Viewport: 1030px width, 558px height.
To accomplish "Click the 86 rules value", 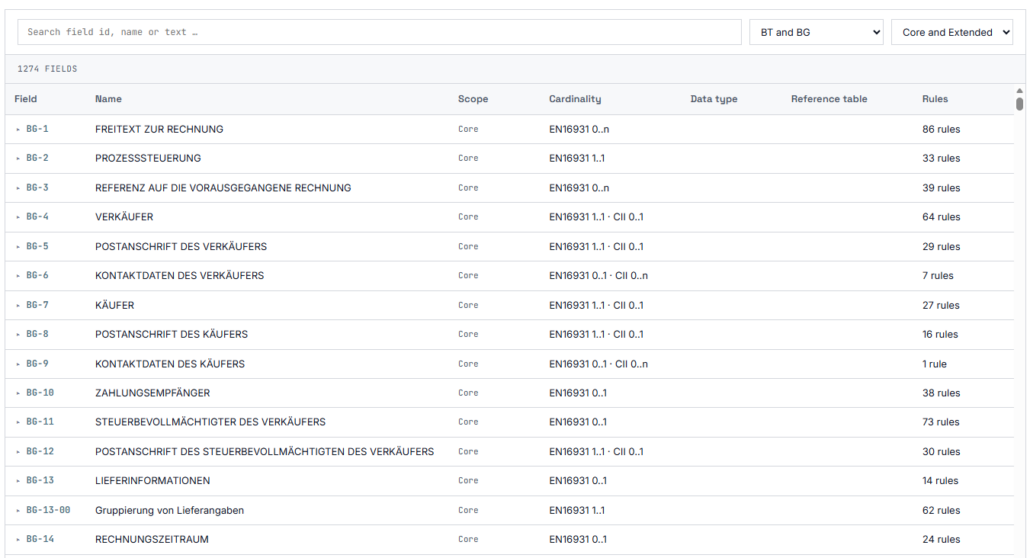I will 941,129.
